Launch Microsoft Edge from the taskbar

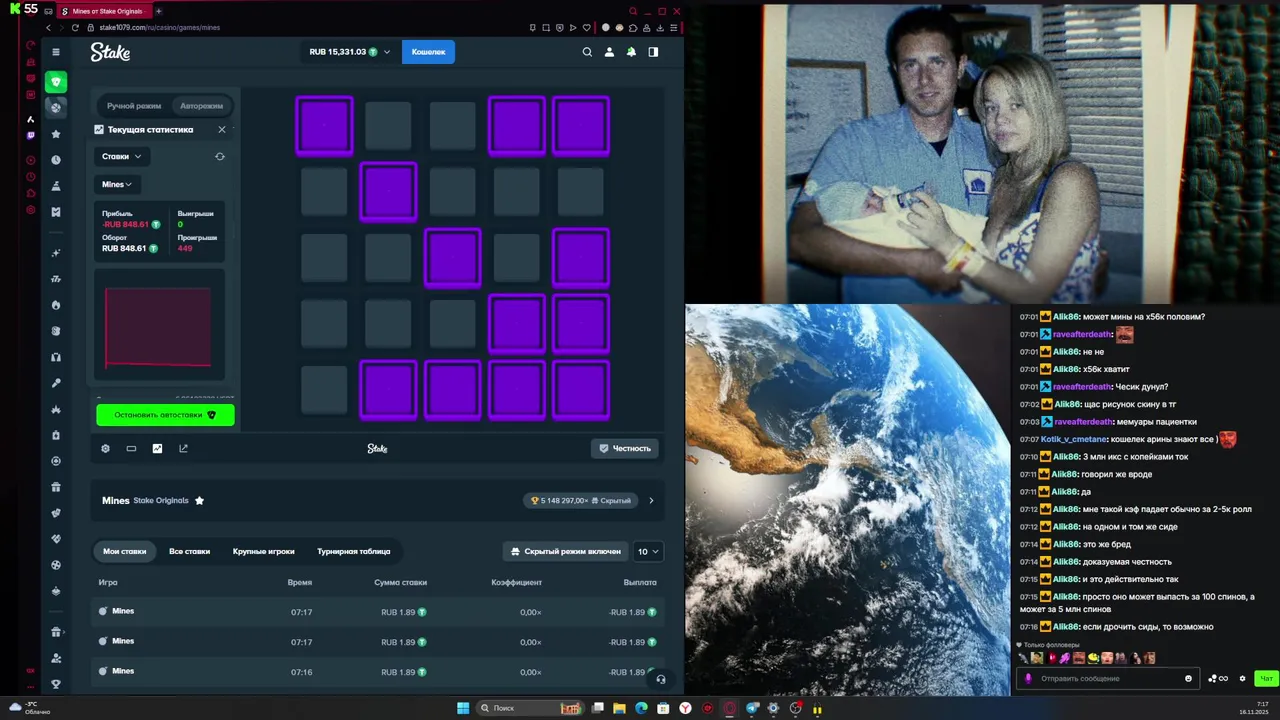click(x=641, y=708)
